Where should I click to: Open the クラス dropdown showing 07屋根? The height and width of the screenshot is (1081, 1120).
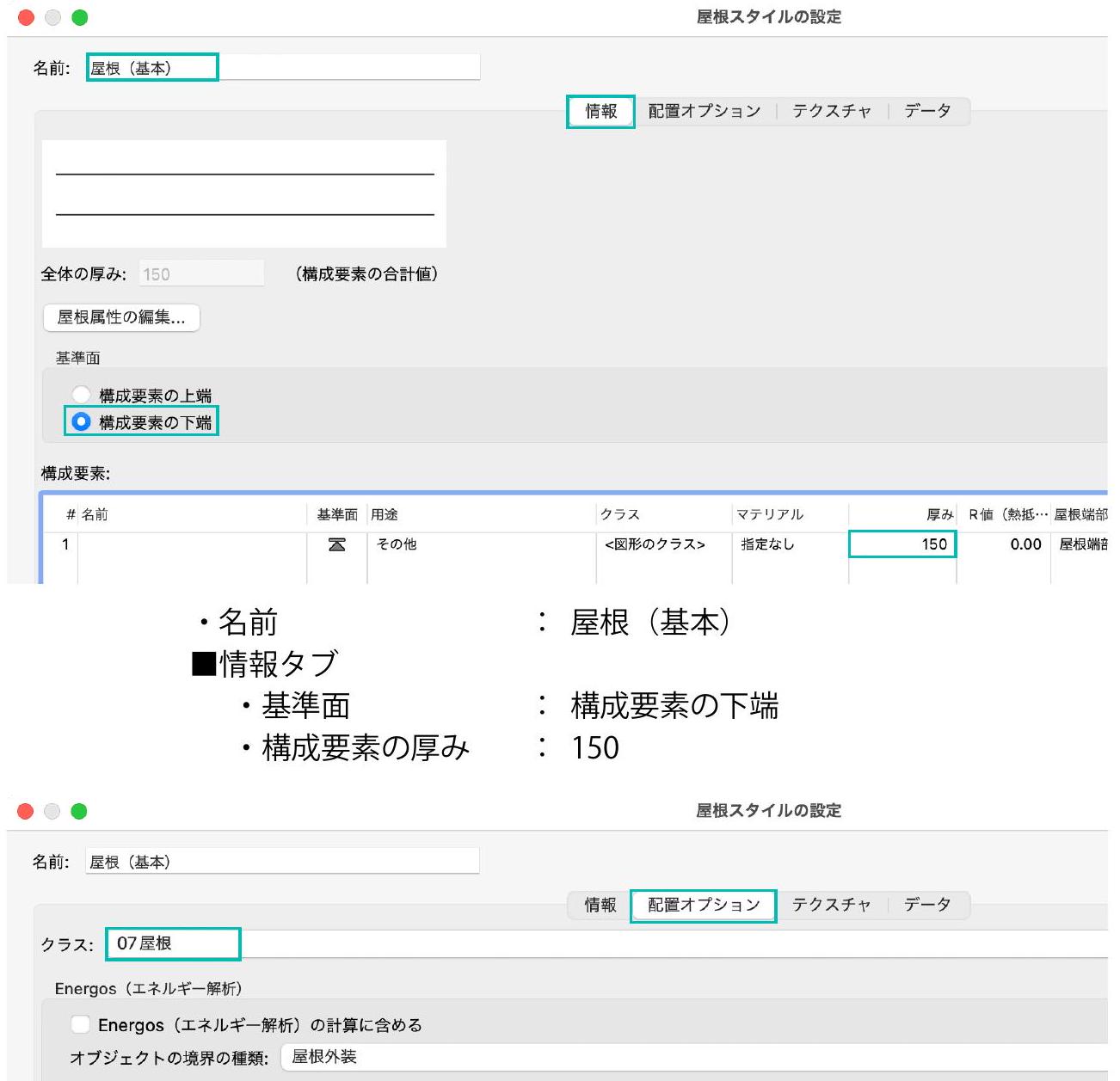coord(606,943)
